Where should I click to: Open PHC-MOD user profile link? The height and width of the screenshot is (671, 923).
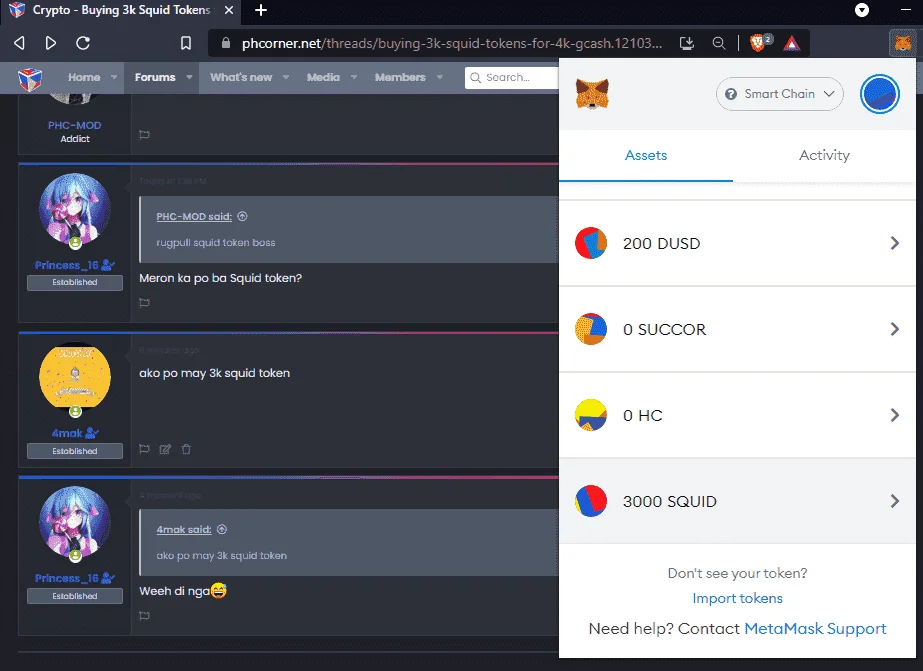point(75,125)
